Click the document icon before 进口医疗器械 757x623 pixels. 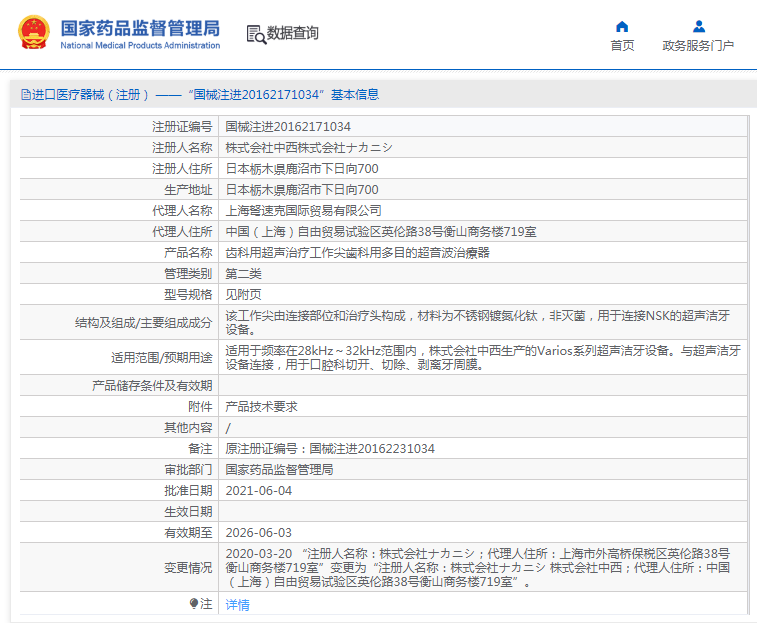click(26, 95)
